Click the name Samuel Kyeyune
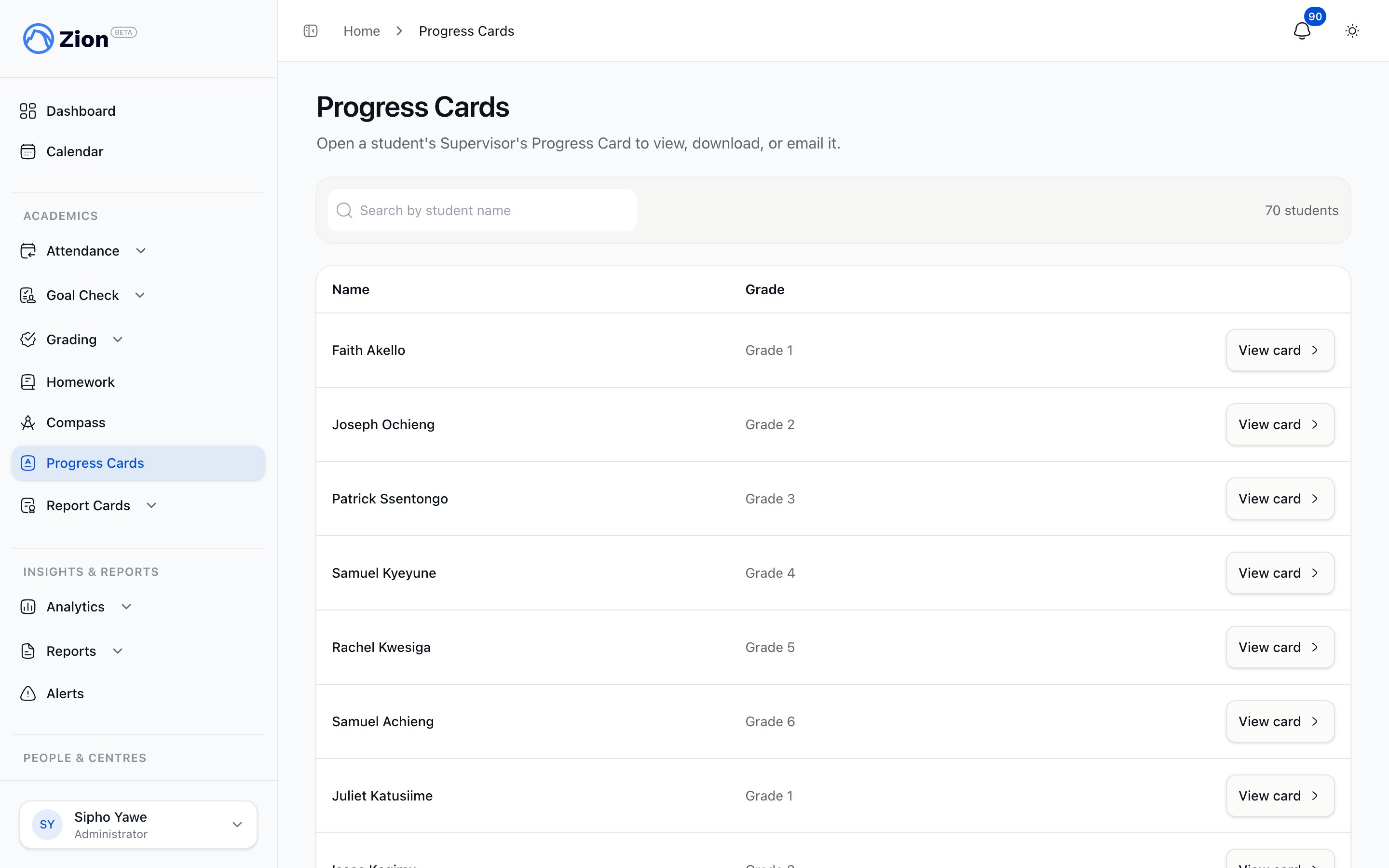The width and height of the screenshot is (1389, 868). (x=384, y=573)
